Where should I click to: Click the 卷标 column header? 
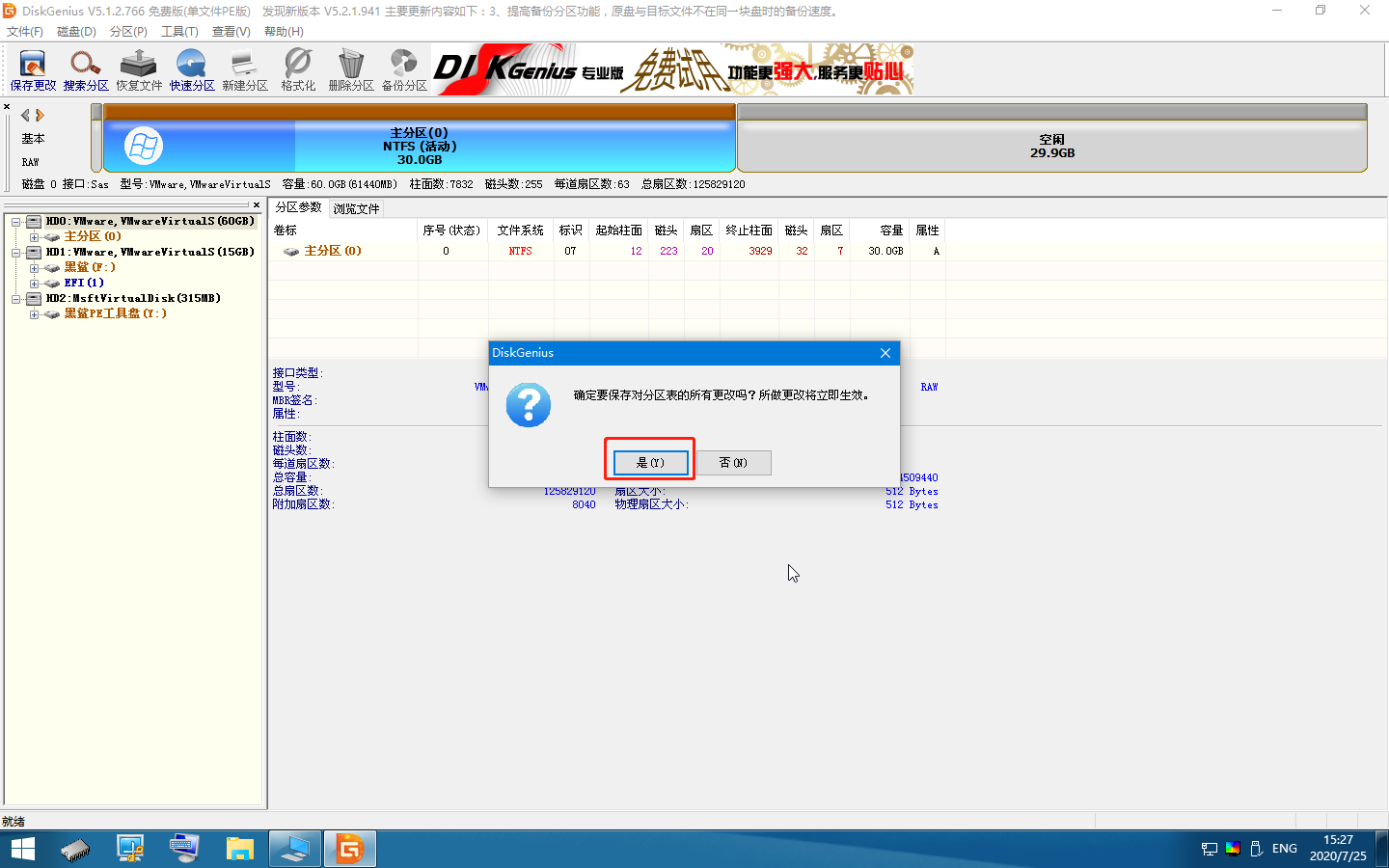(x=343, y=231)
